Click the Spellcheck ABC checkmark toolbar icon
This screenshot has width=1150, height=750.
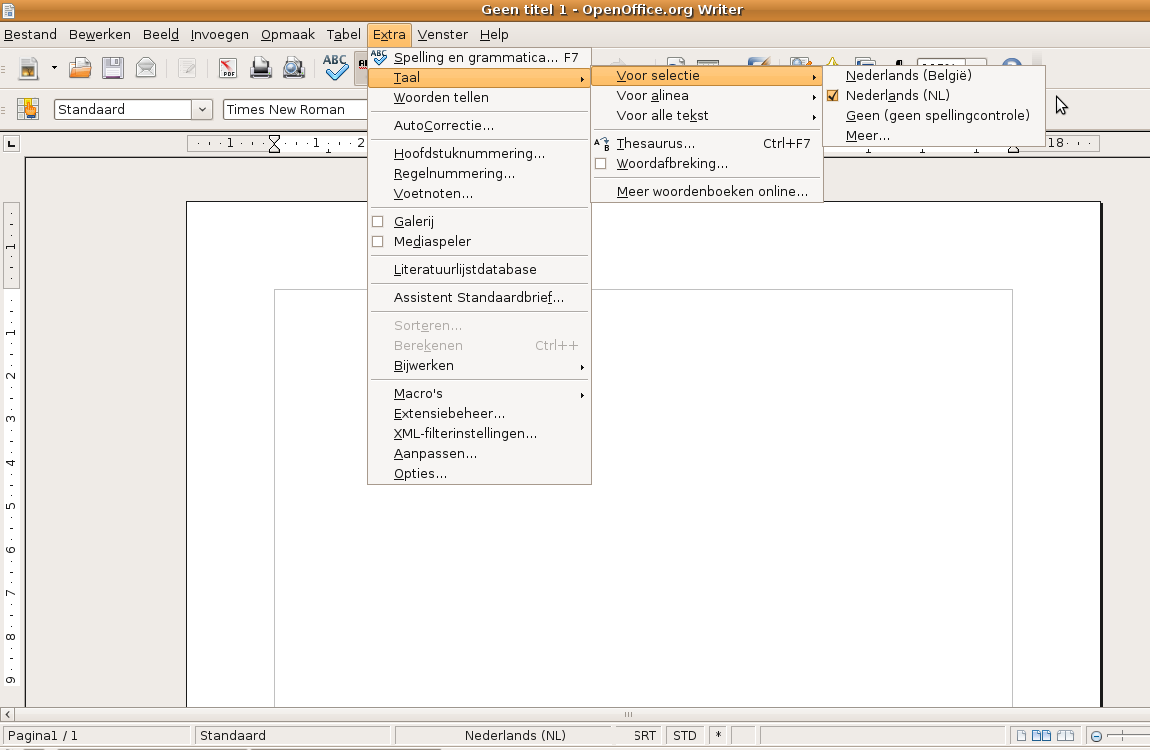335,68
